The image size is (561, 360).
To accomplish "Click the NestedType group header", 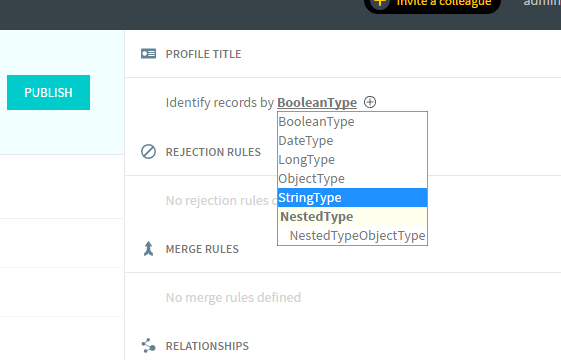I will (352, 217).
